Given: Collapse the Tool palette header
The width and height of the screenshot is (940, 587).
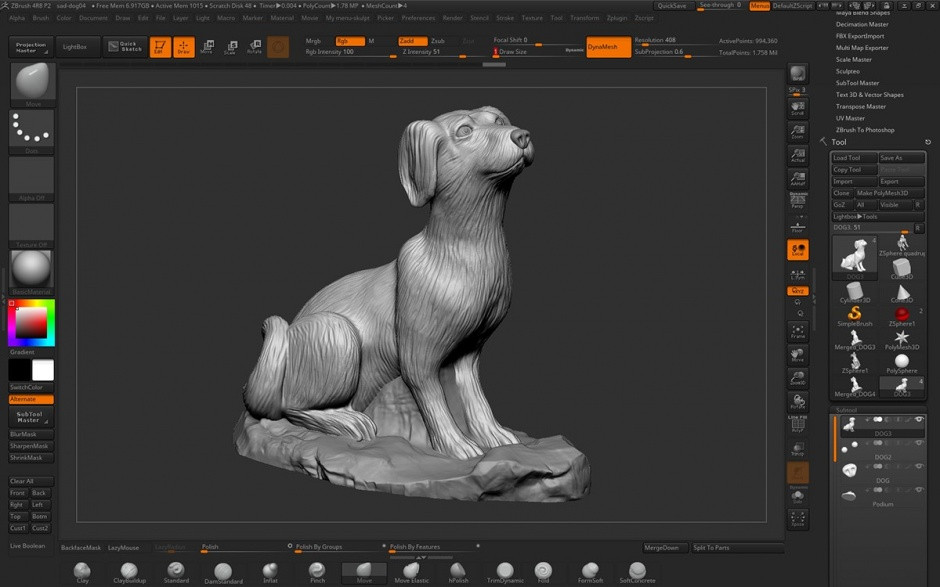Looking at the screenshot, I should coord(839,142).
